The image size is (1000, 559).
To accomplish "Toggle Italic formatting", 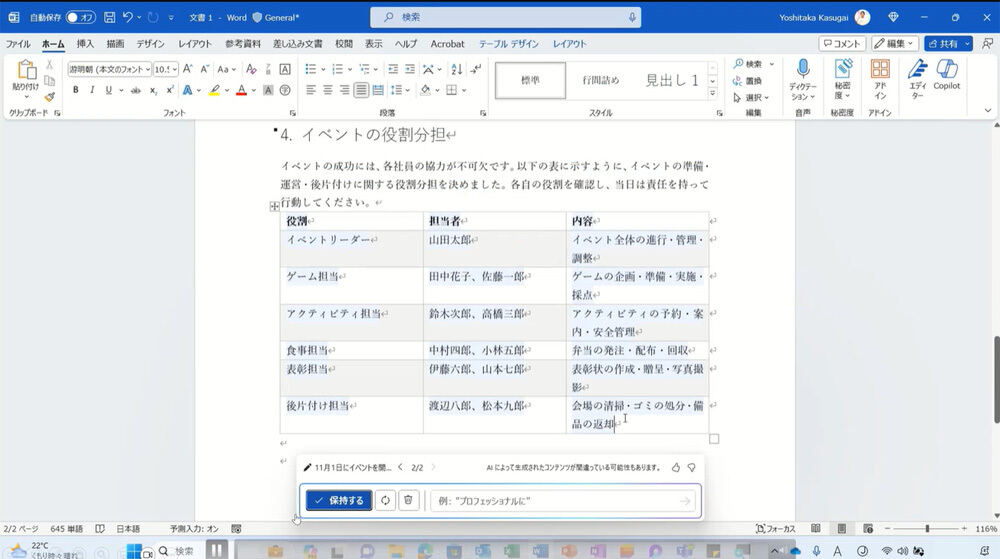I will point(92,90).
